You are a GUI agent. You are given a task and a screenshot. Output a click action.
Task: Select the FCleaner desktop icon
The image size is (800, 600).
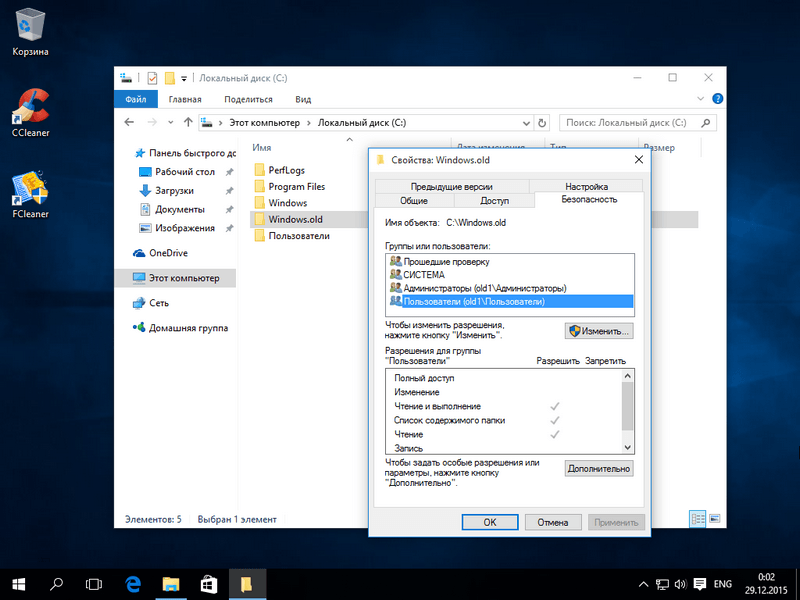[x=30, y=194]
